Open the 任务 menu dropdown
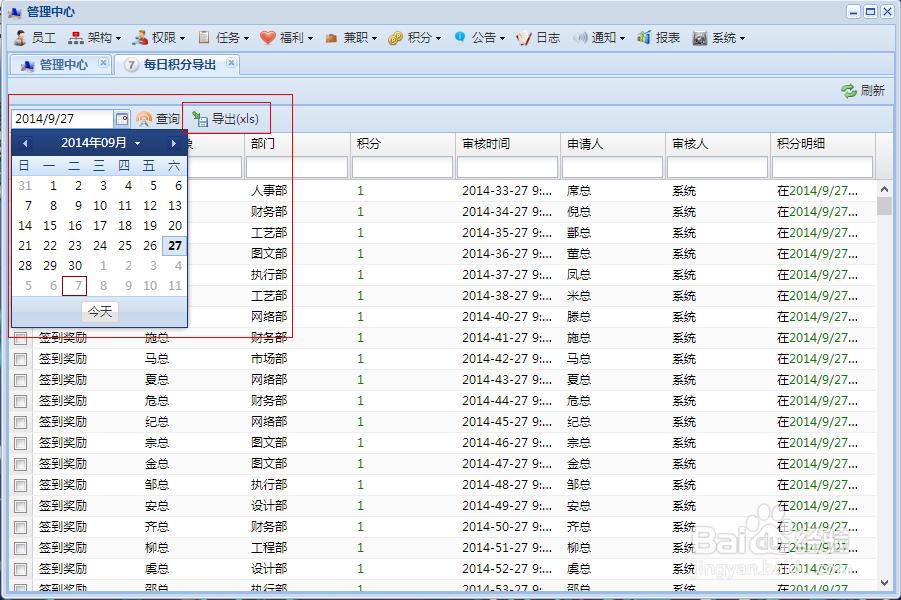The height and width of the screenshot is (600, 901). [224, 38]
